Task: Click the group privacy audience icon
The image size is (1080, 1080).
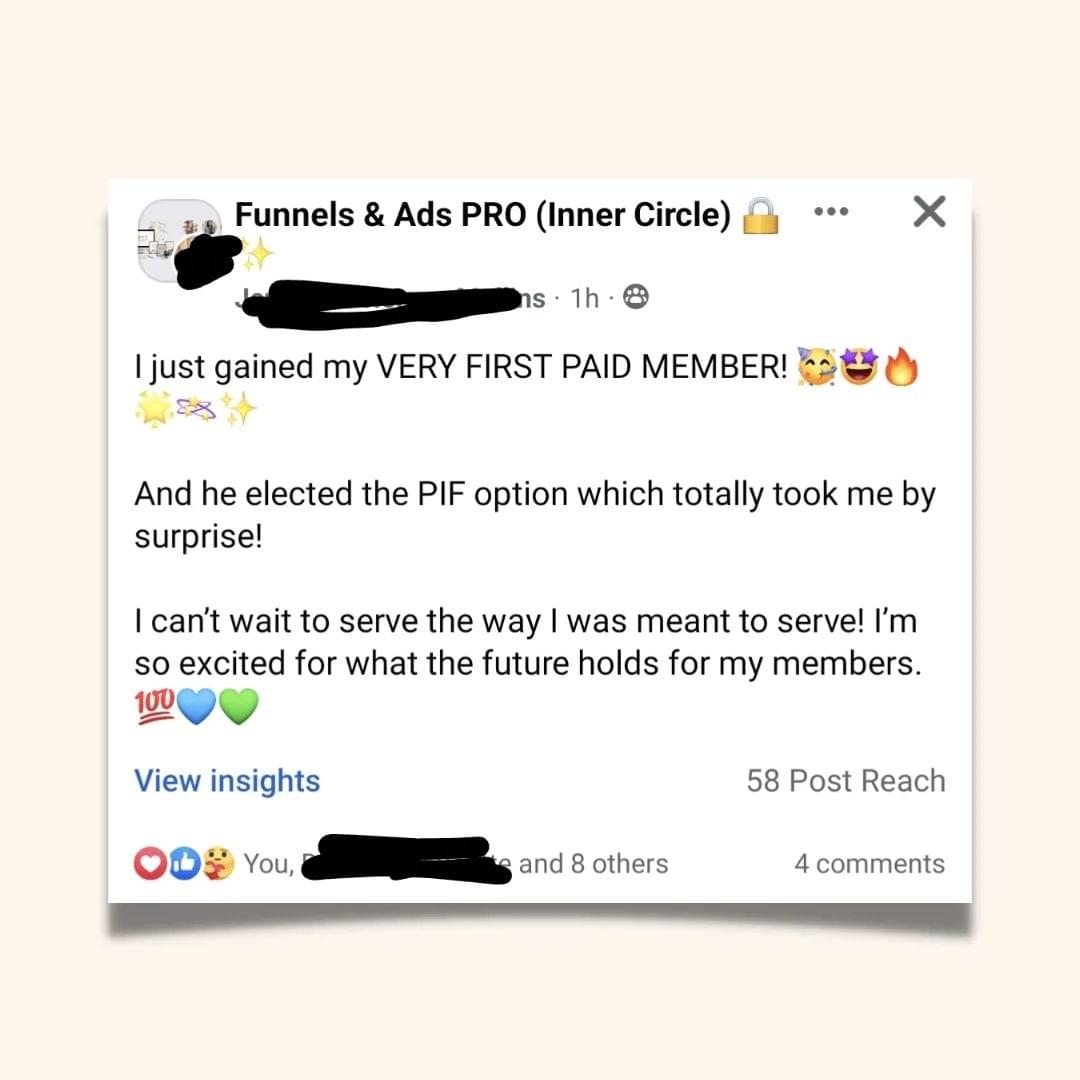Action: (x=635, y=297)
